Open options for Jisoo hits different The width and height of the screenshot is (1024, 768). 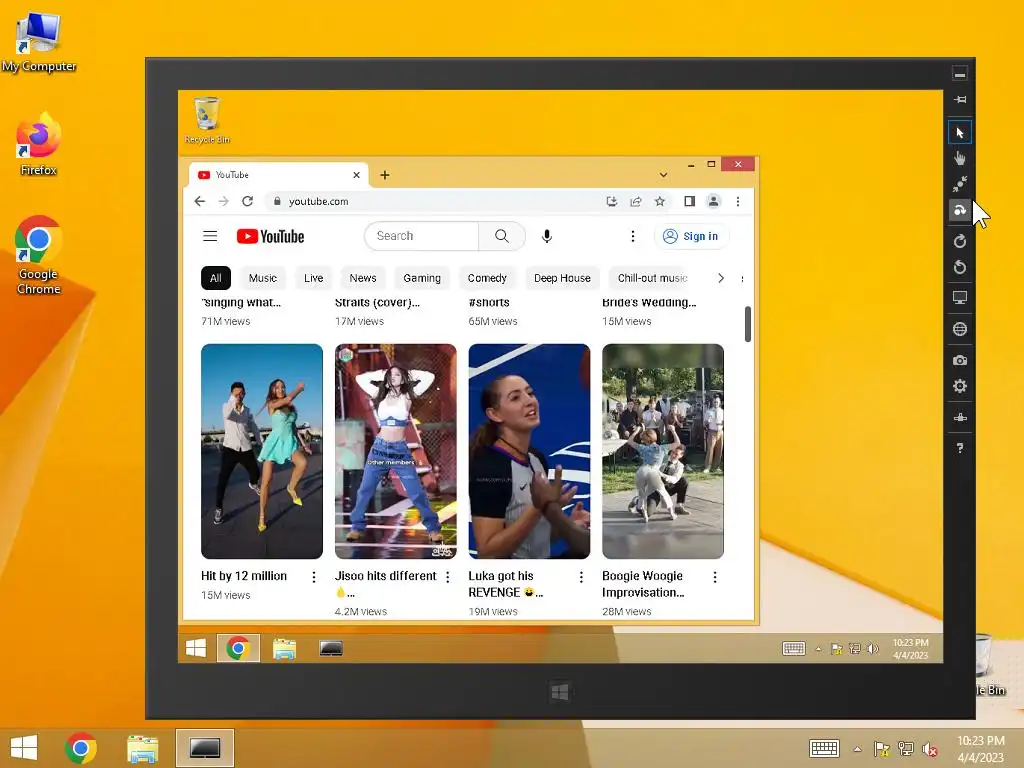click(x=447, y=577)
